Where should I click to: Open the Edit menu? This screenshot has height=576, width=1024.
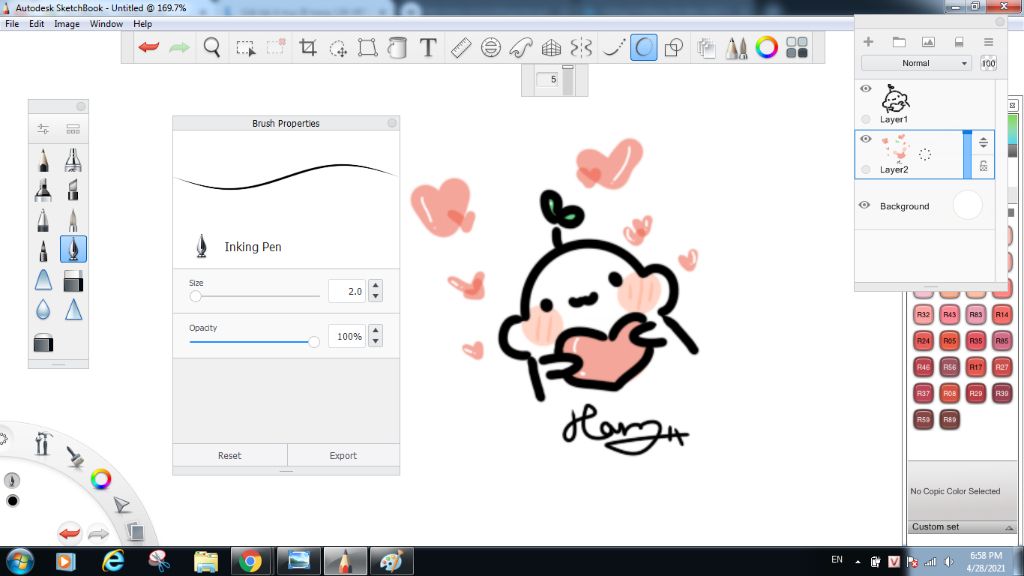tap(37, 24)
